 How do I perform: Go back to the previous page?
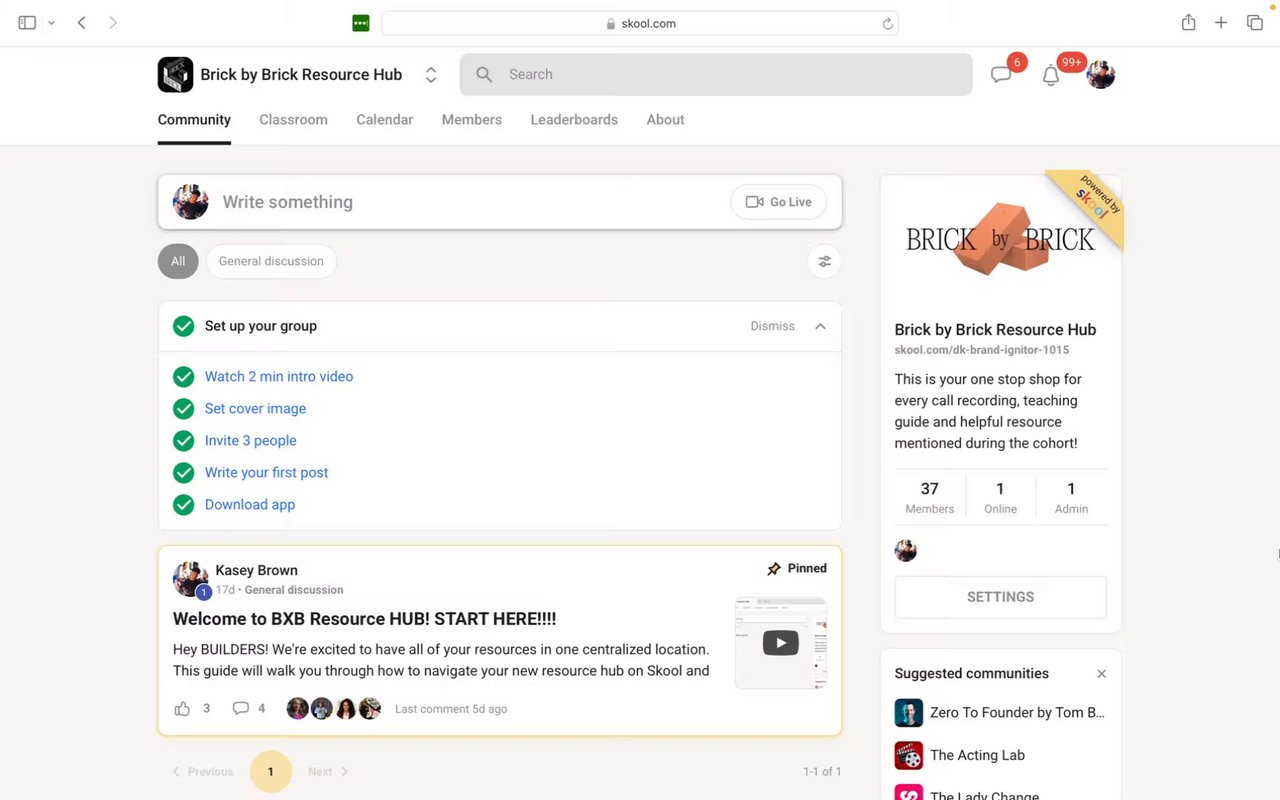pos(82,23)
